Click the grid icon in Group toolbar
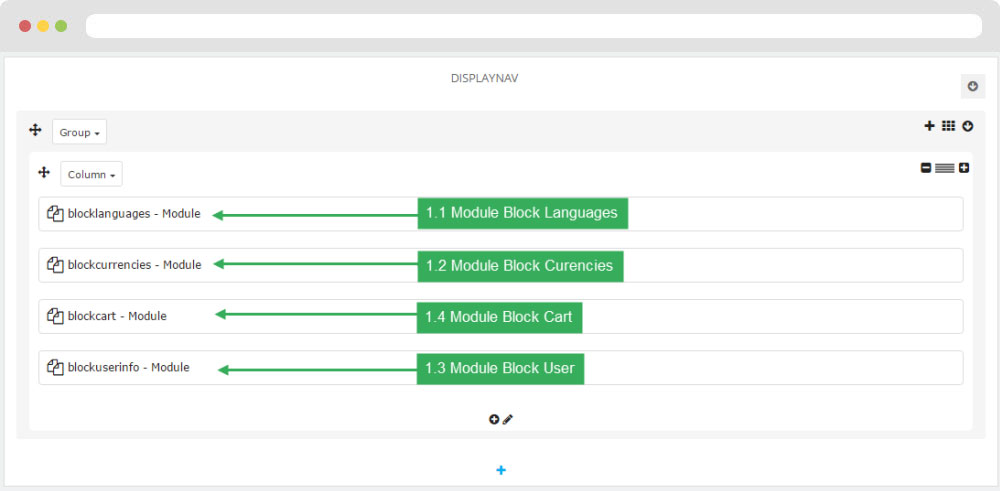 click(948, 126)
